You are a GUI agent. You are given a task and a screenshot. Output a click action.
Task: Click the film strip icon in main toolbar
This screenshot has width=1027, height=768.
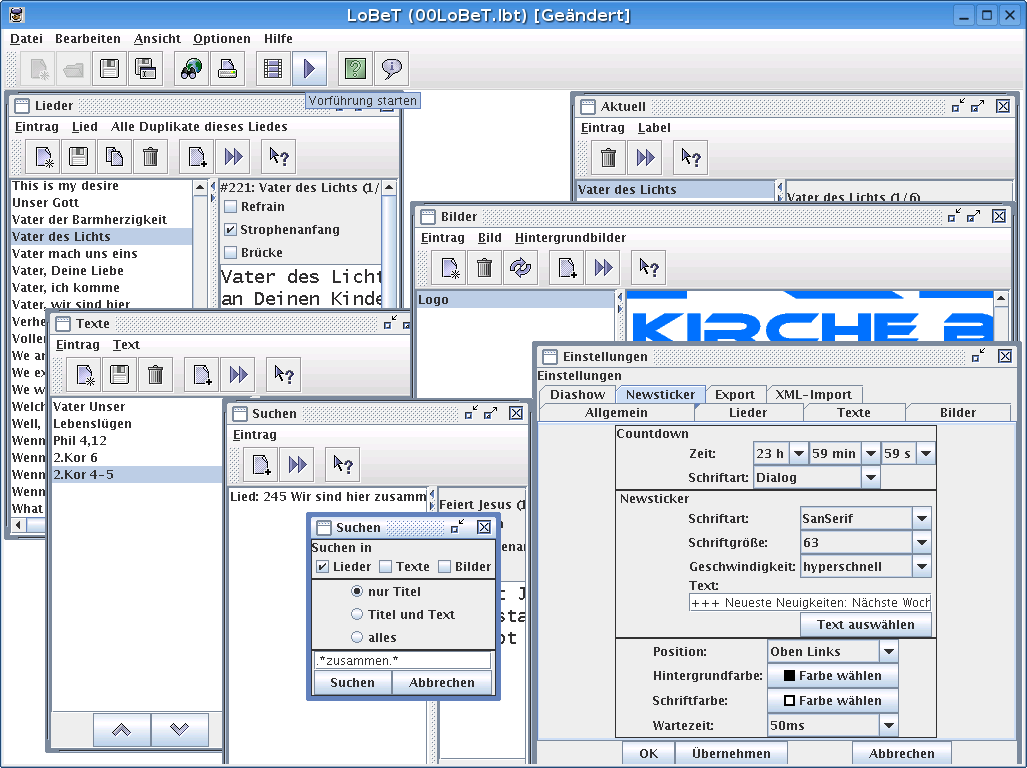tap(273, 69)
